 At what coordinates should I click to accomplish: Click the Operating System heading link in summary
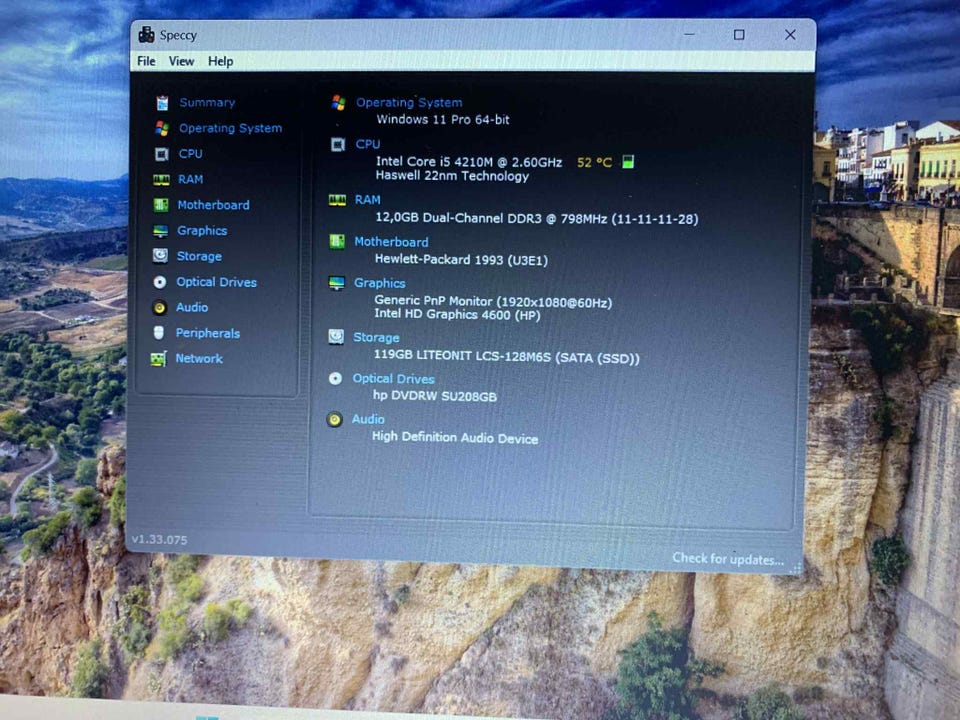click(409, 103)
